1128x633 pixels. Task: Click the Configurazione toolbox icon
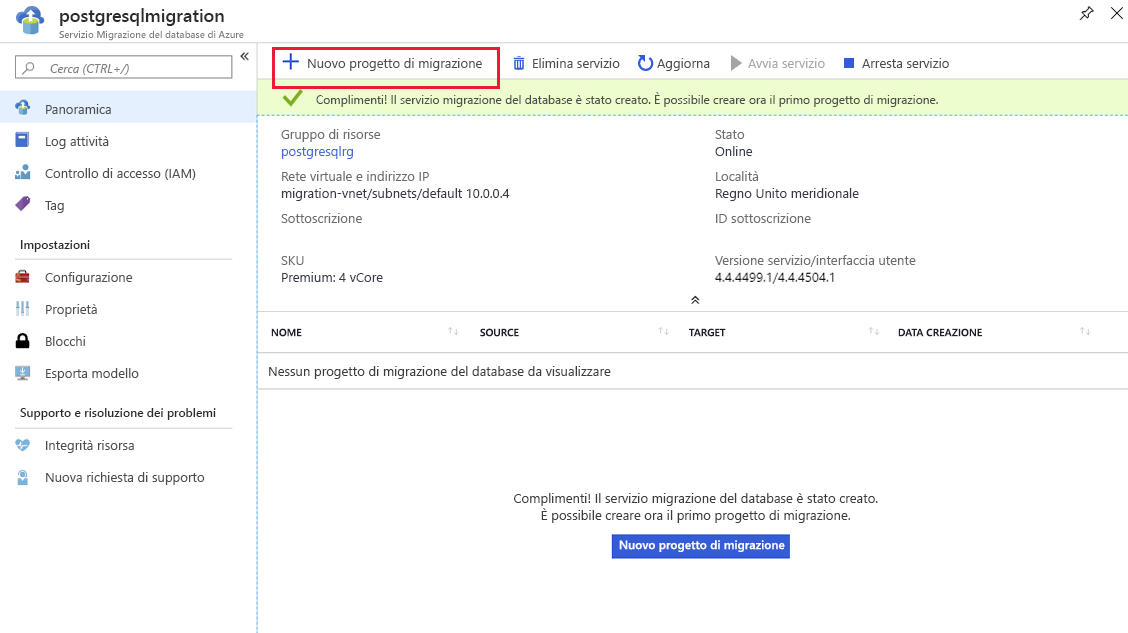[23, 277]
